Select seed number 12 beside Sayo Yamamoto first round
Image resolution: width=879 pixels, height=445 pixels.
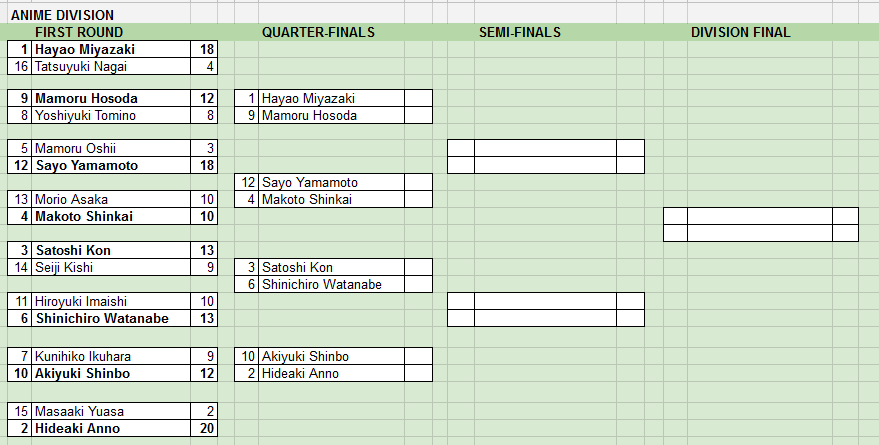20,165
